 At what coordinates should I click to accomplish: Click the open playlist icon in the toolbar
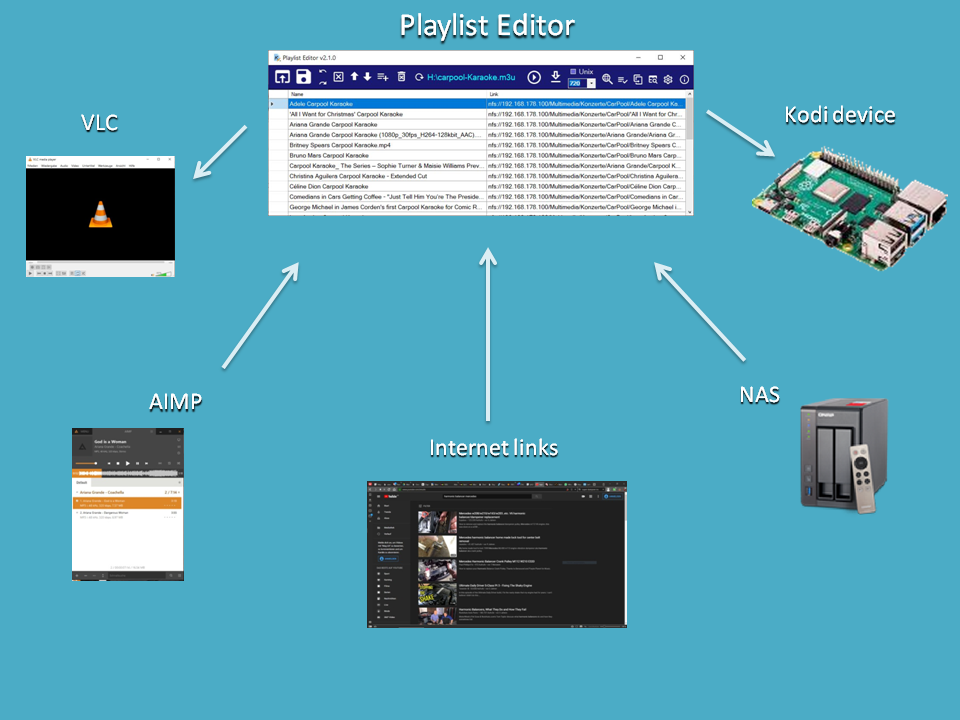(283, 78)
